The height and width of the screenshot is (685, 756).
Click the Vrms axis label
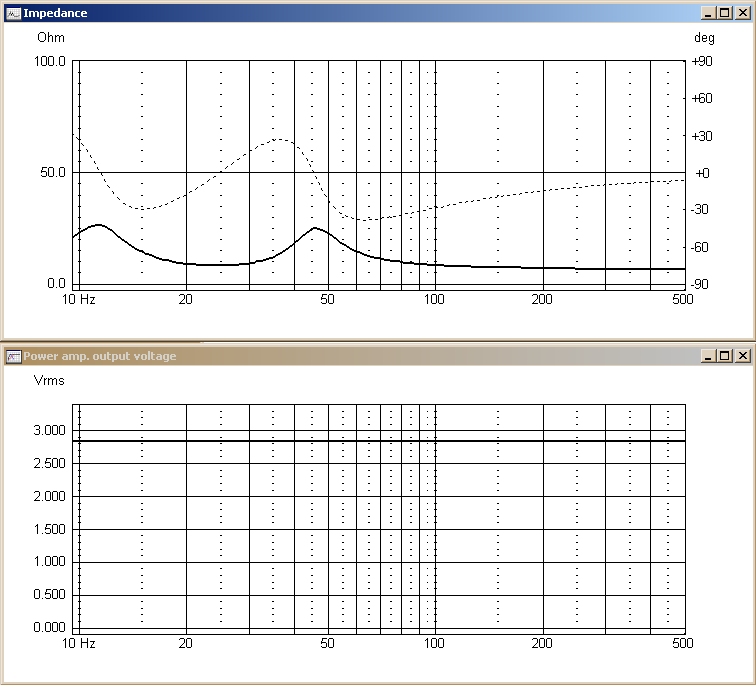pyautogui.click(x=49, y=380)
